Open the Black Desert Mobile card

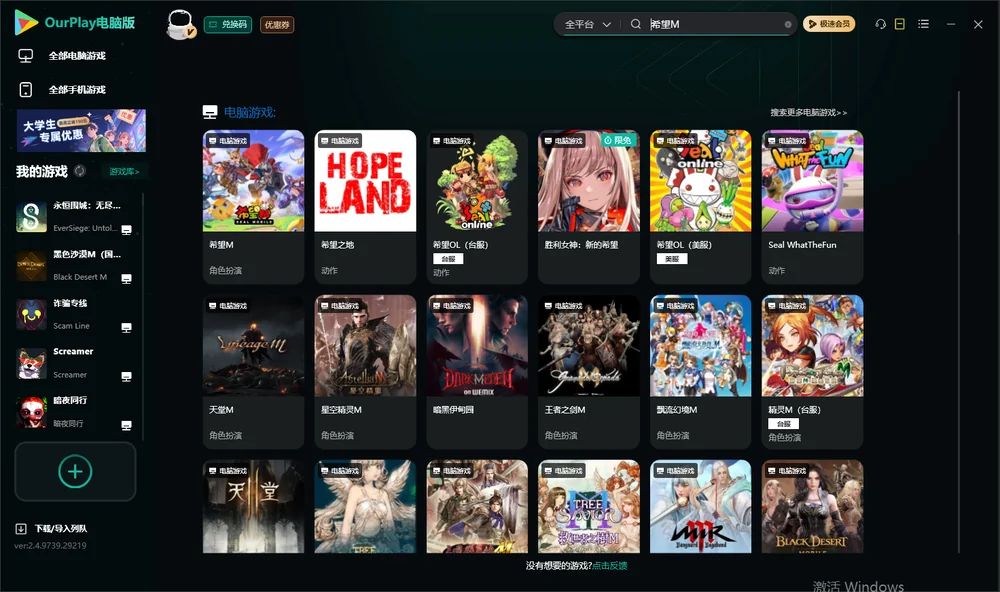point(812,507)
